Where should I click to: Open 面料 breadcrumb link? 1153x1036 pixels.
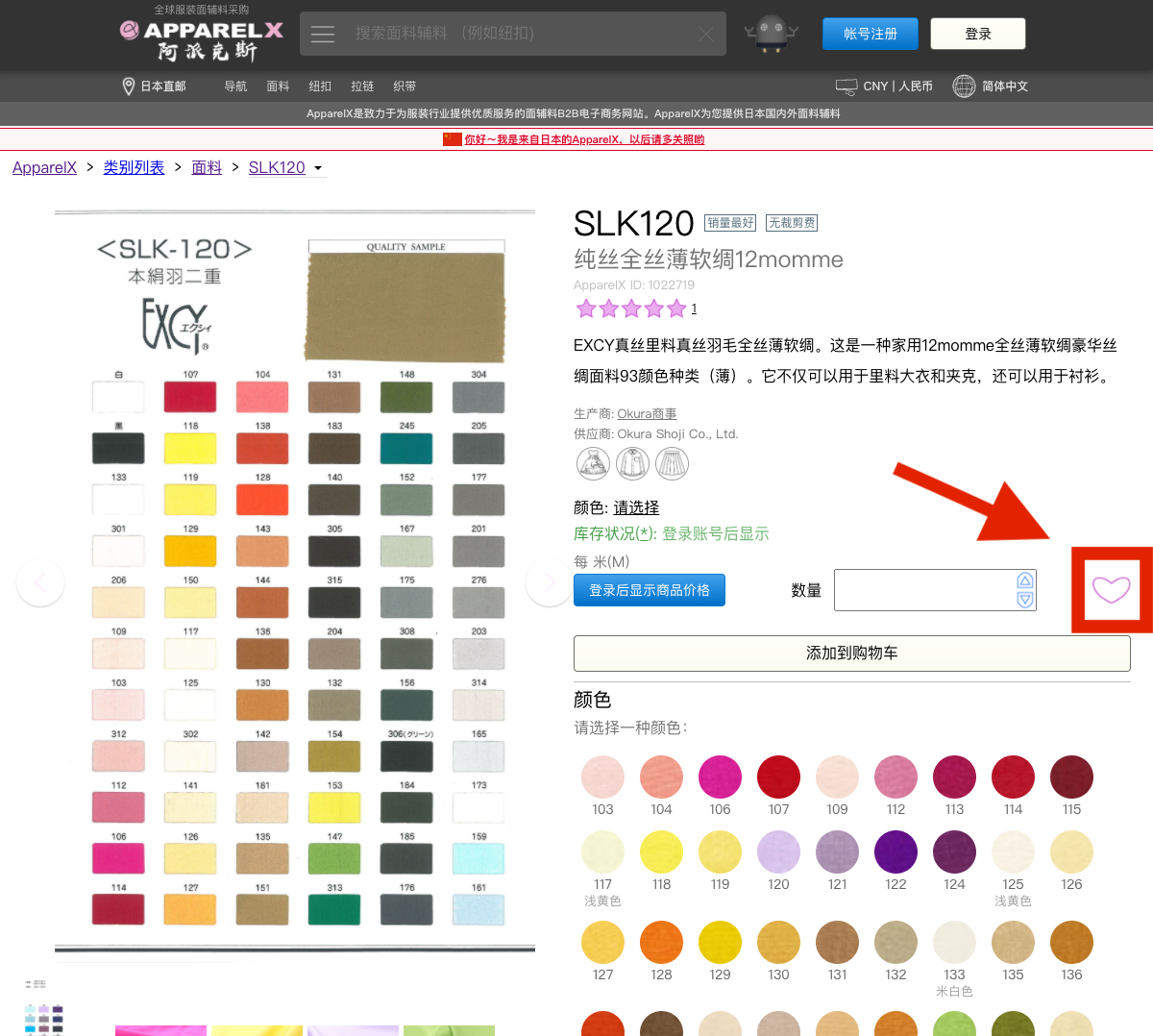click(207, 167)
